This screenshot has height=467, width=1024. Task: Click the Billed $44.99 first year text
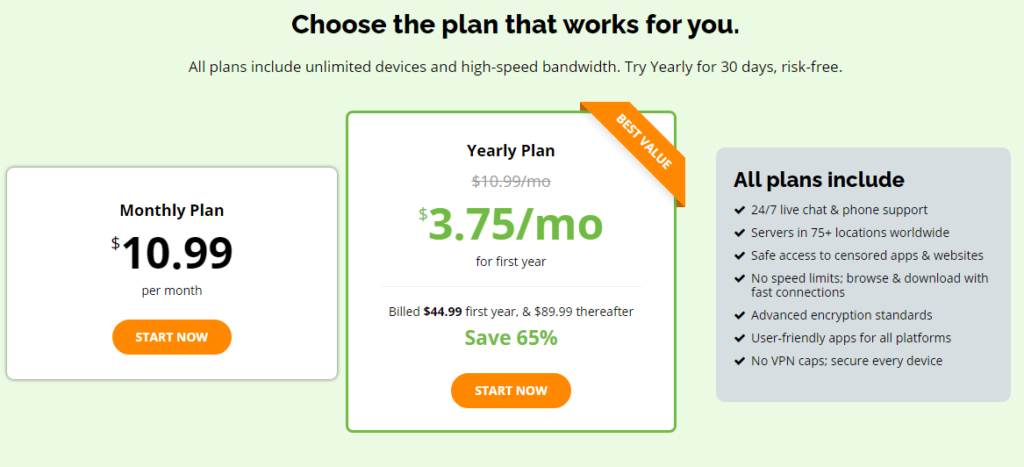pyautogui.click(x=511, y=311)
